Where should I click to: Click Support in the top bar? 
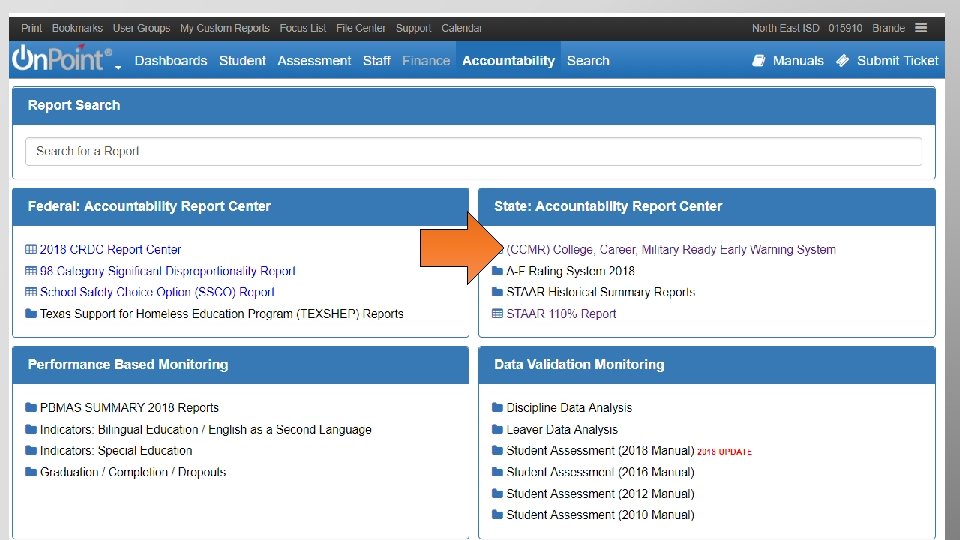(x=413, y=28)
